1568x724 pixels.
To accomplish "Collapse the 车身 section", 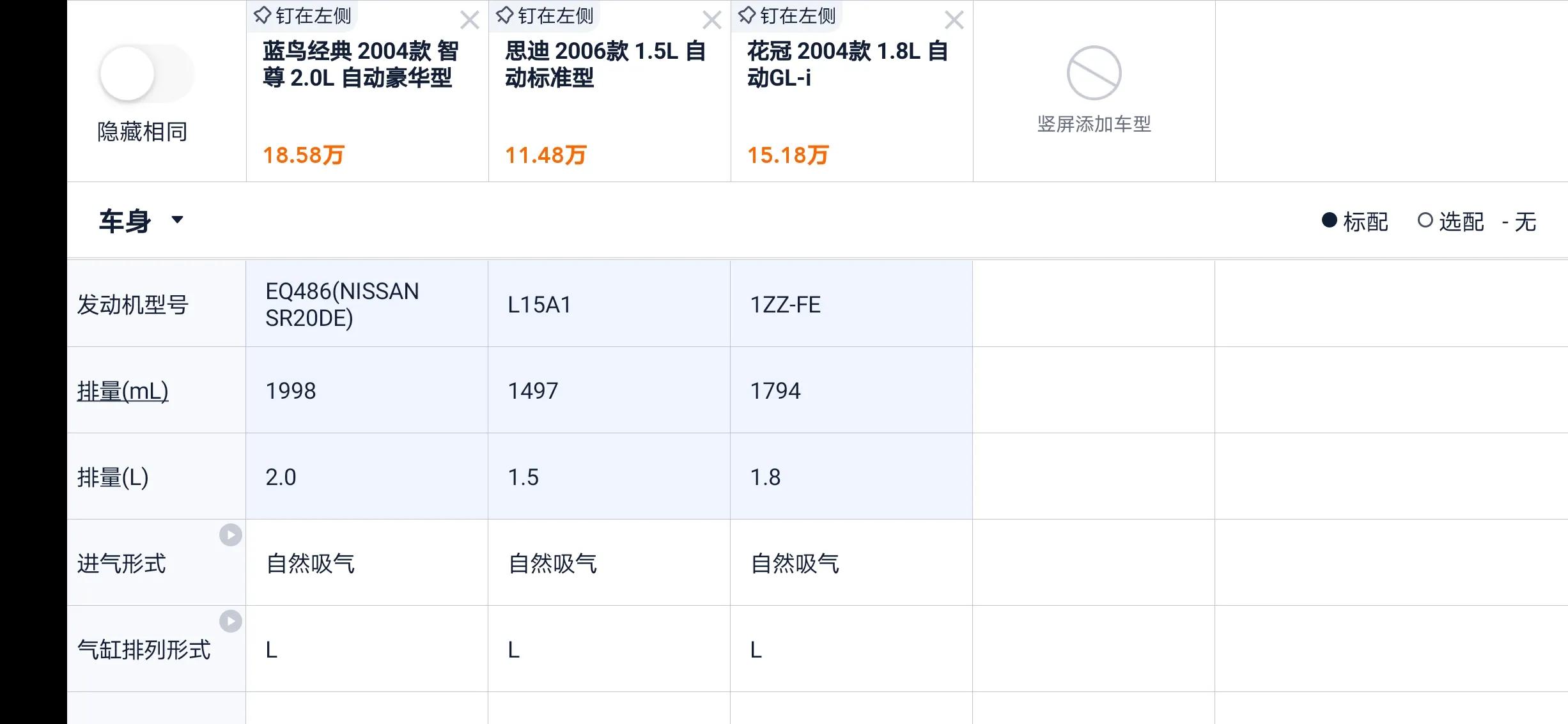I will [178, 220].
